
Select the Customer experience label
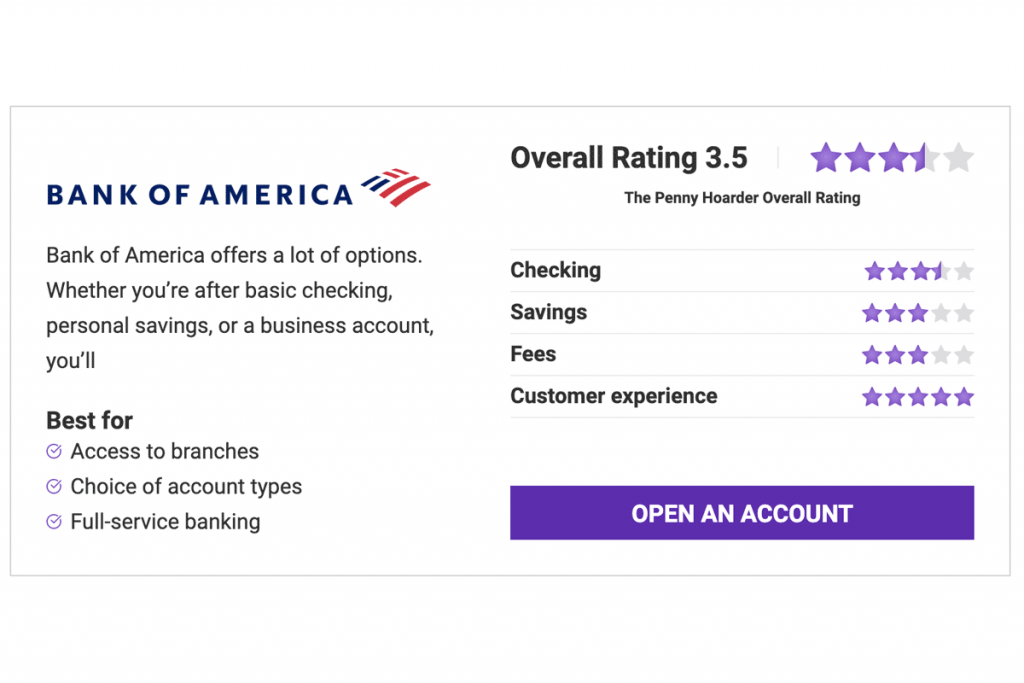click(613, 396)
